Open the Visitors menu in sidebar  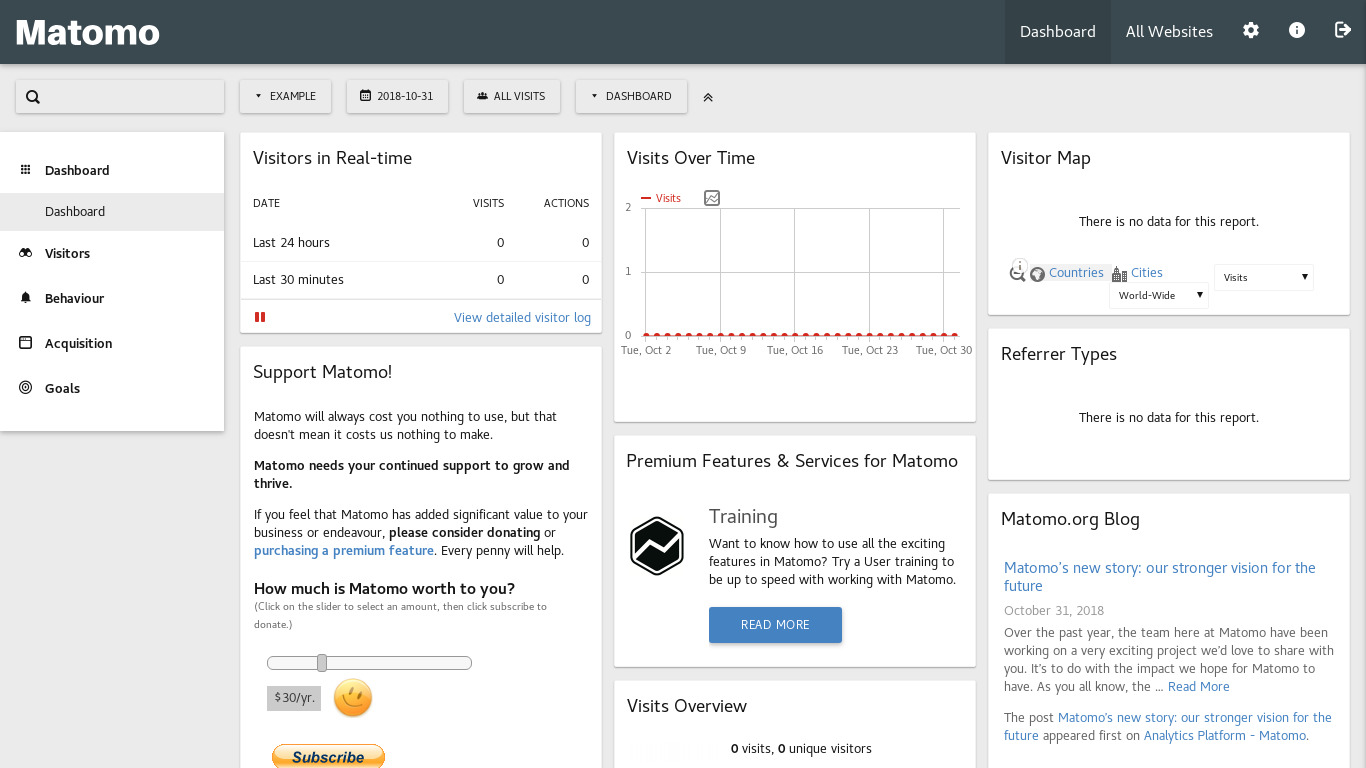[67, 253]
